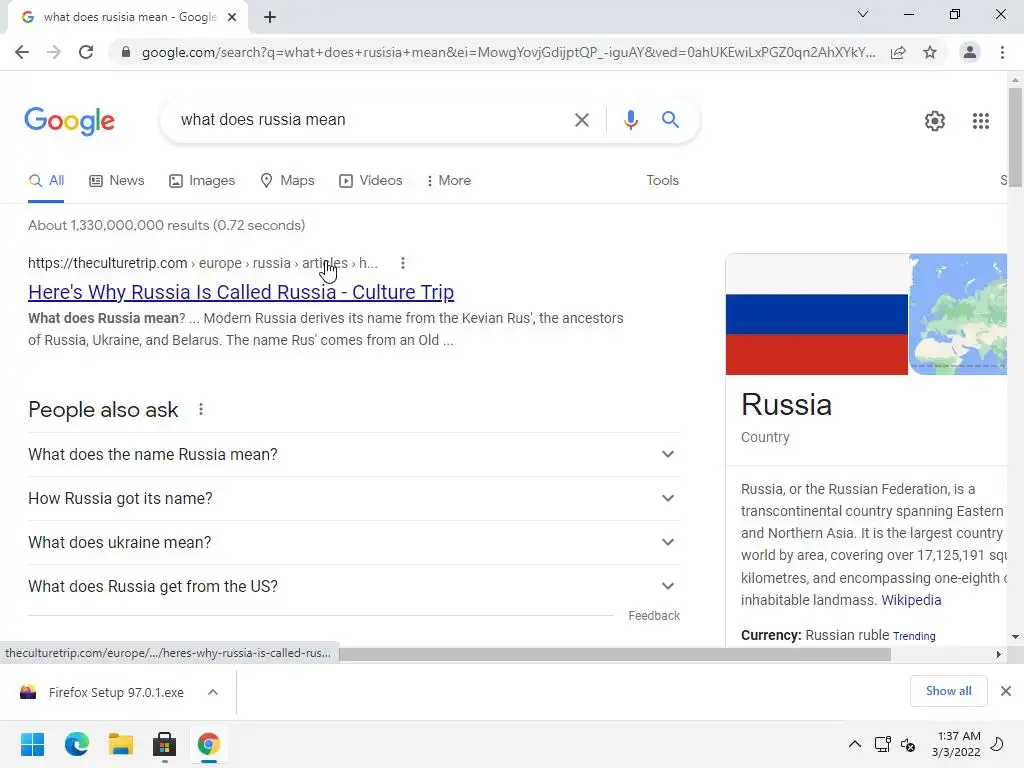This screenshot has height=768, width=1024.
Task: Expand "What does ukraine mean?" question
Action: pos(353,542)
